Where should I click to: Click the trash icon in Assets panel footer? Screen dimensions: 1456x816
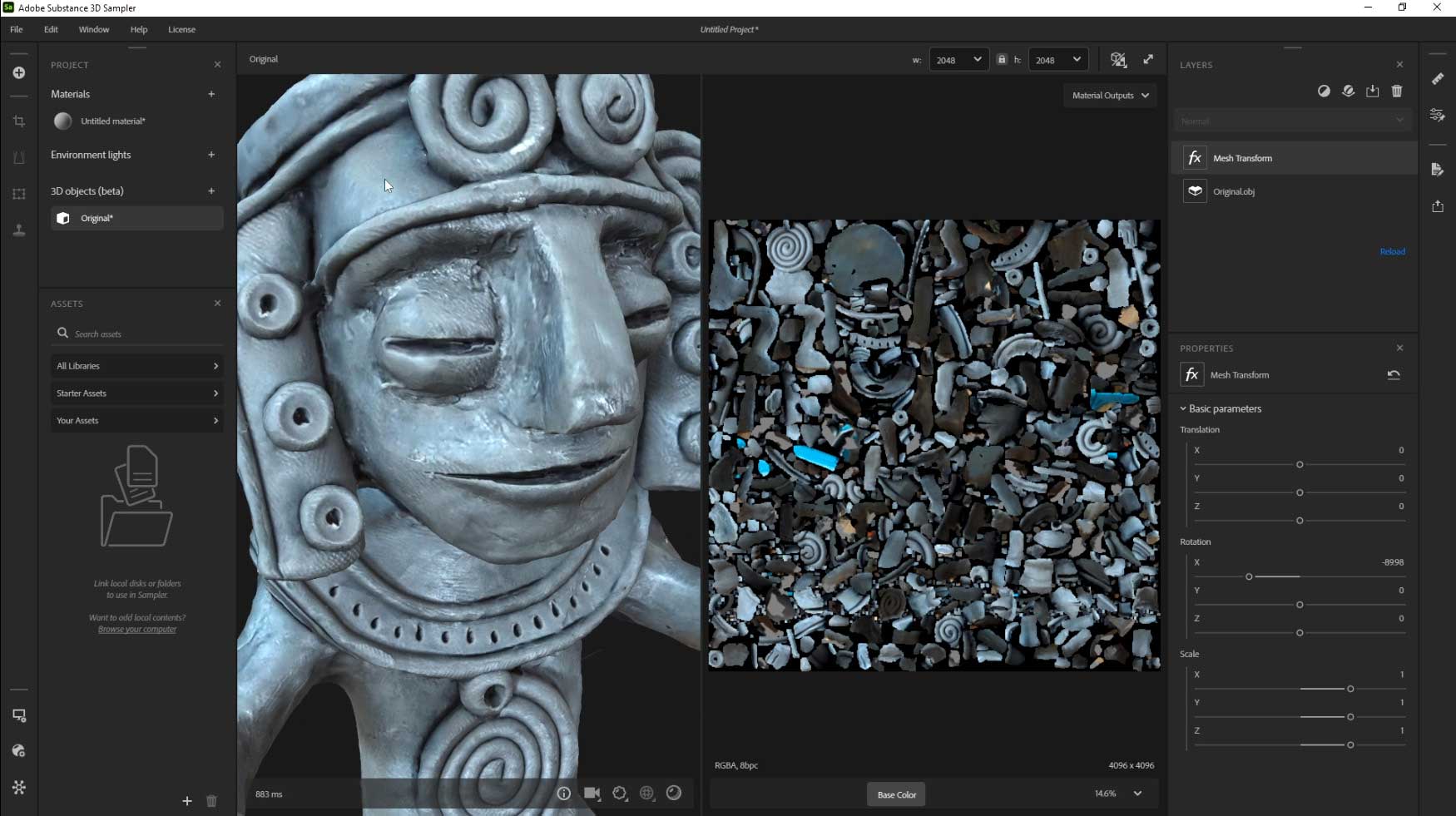pos(211,801)
